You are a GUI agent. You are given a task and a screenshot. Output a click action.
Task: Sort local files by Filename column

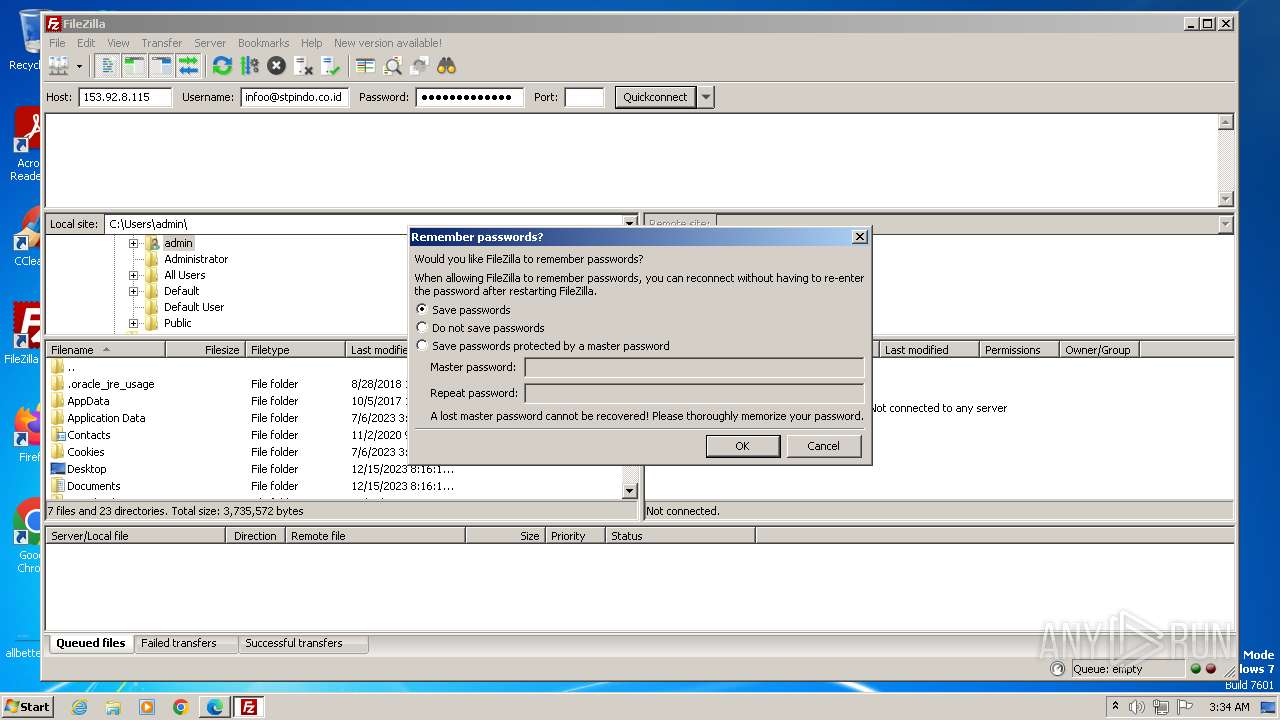coord(105,350)
